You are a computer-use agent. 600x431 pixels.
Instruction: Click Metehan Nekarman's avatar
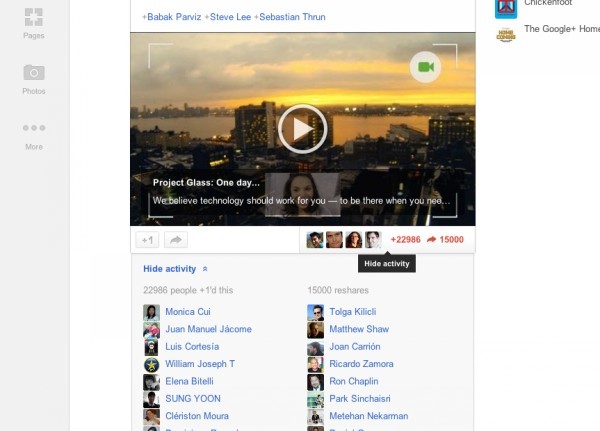[316, 417]
